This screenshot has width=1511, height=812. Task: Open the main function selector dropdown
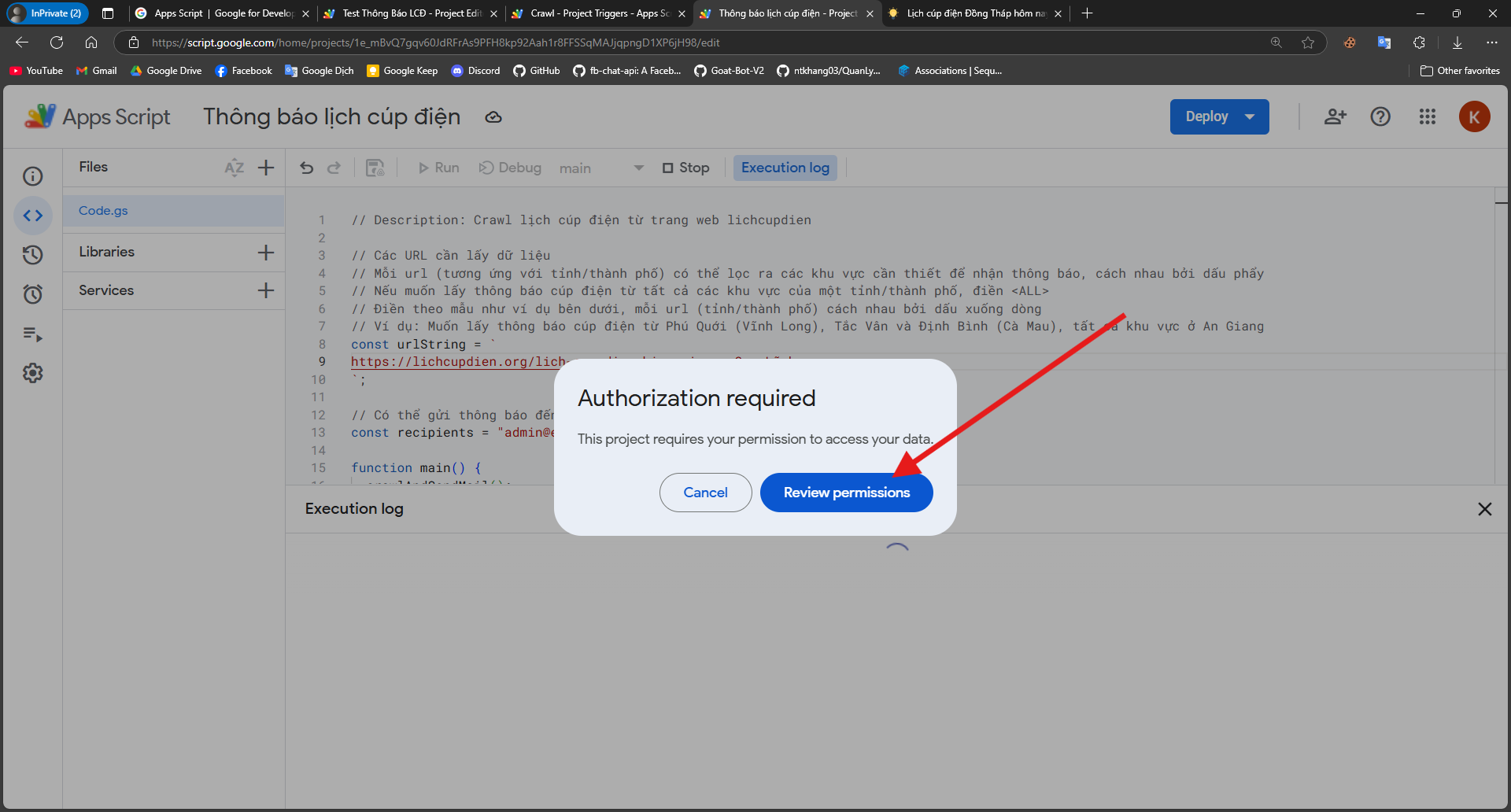pyautogui.click(x=601, y=168)
